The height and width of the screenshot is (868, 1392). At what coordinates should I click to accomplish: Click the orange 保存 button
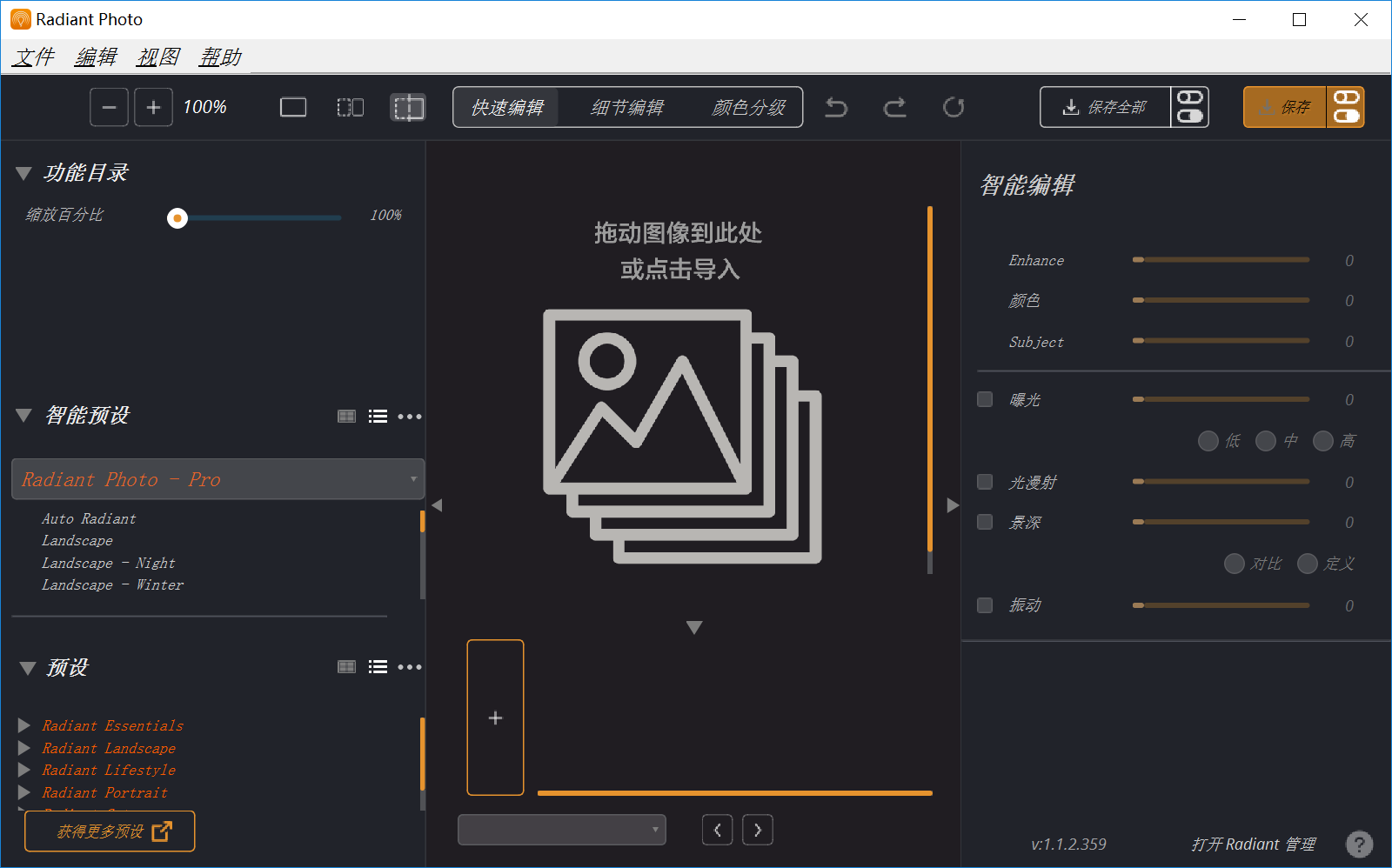(x=1285, y=107)
